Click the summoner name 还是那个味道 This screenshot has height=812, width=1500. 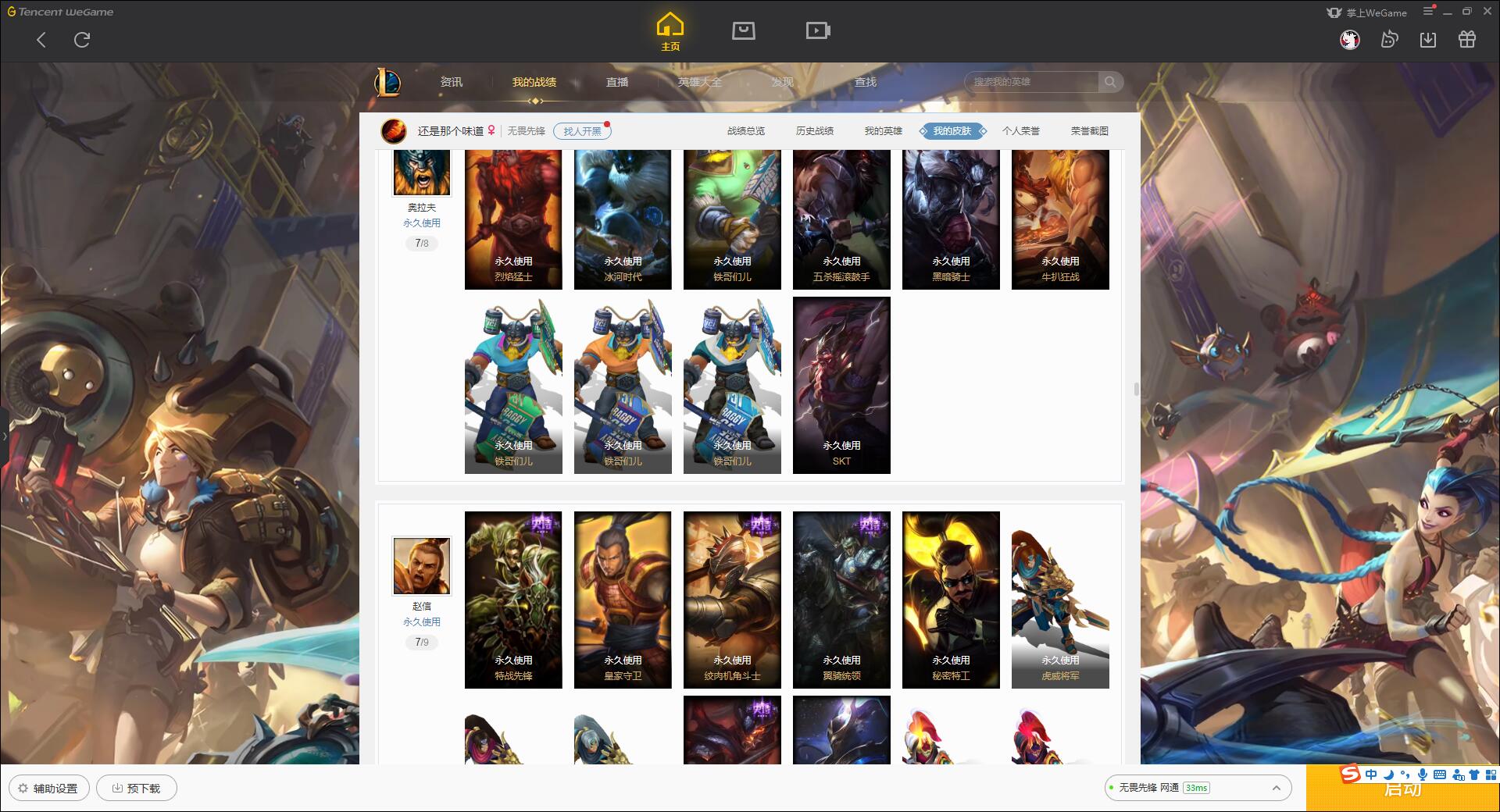coord(451,131)
